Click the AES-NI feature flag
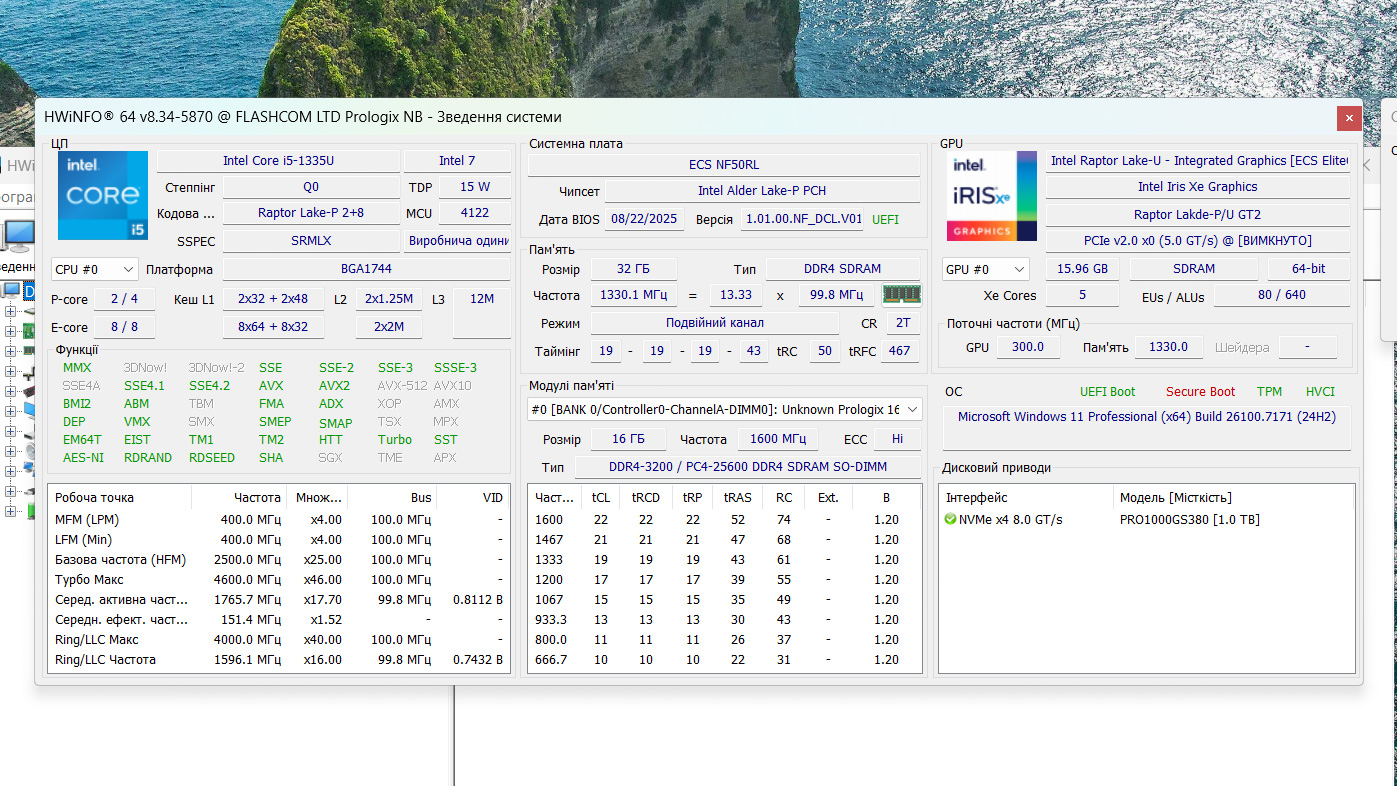 83,457
